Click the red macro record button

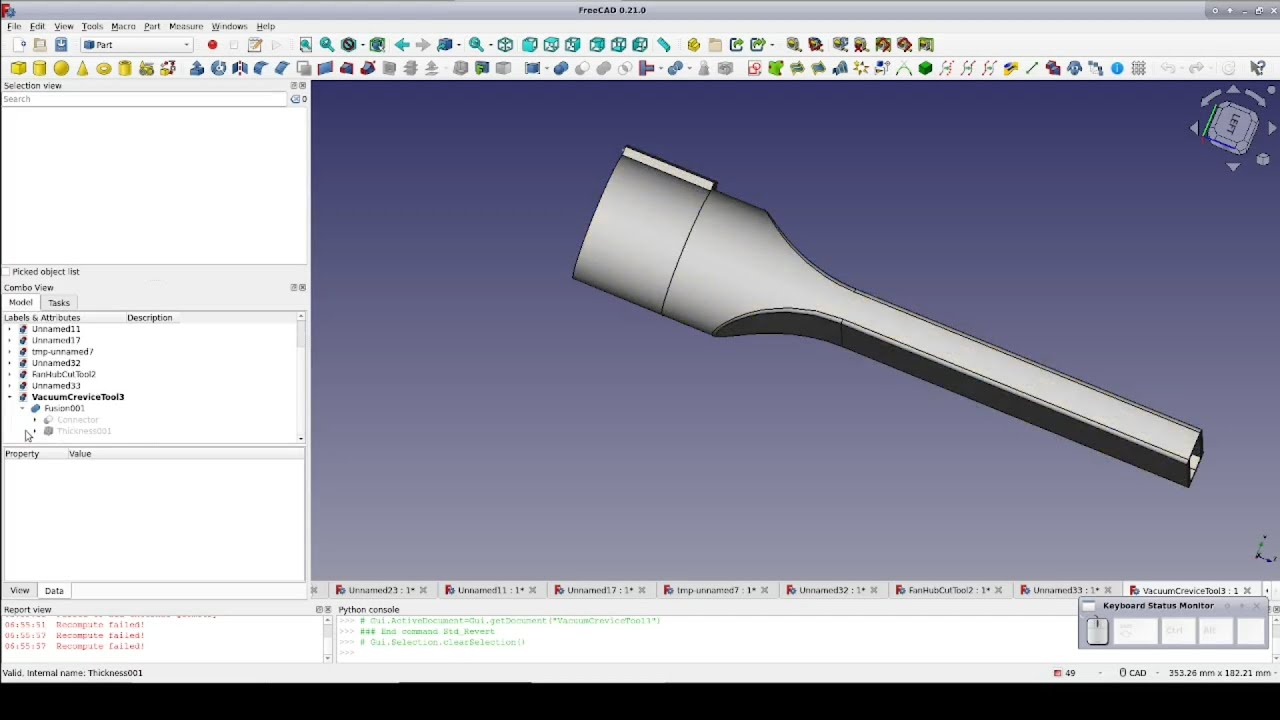coord(212,45)
